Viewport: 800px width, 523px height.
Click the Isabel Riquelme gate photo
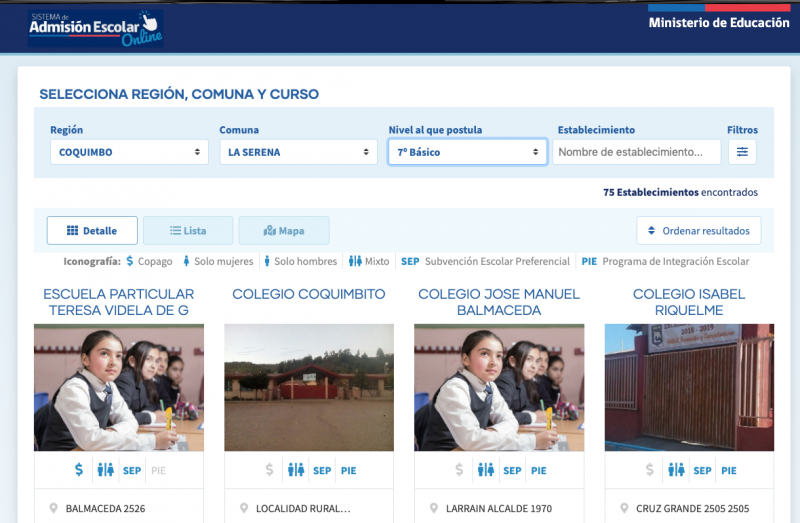tap(689, 387)
